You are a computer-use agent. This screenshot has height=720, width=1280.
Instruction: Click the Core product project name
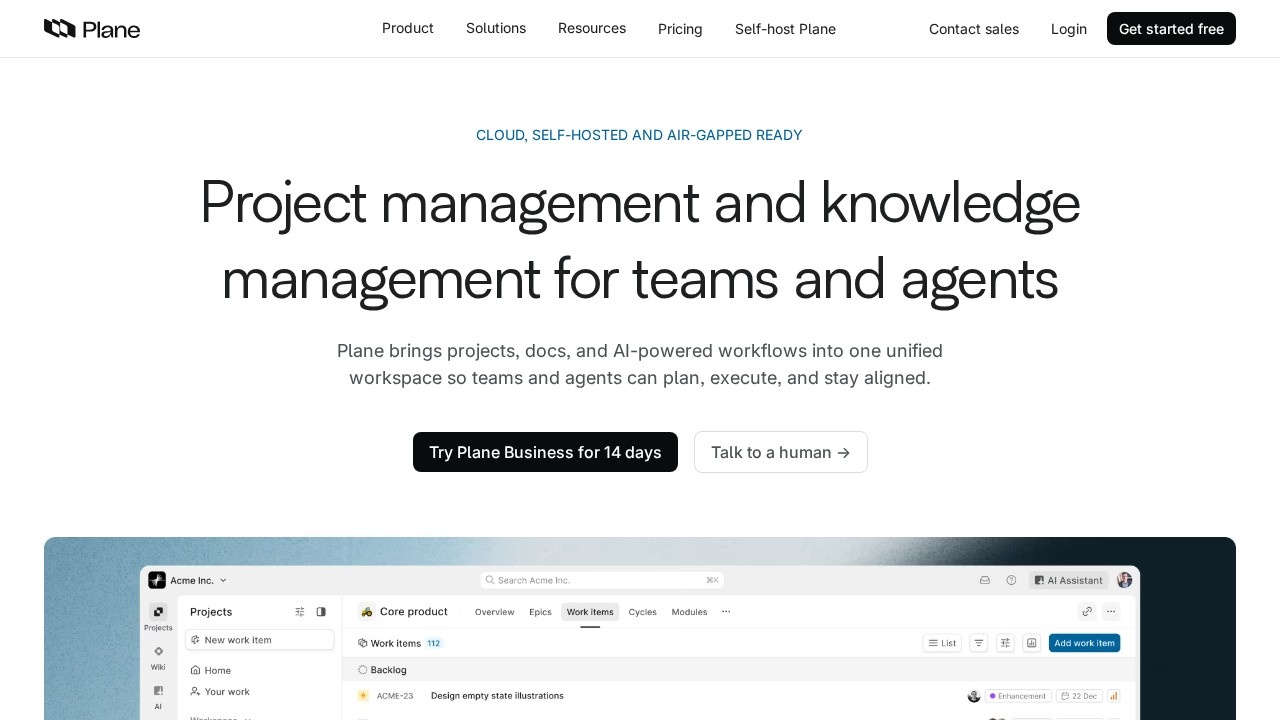tap(414, 612)
